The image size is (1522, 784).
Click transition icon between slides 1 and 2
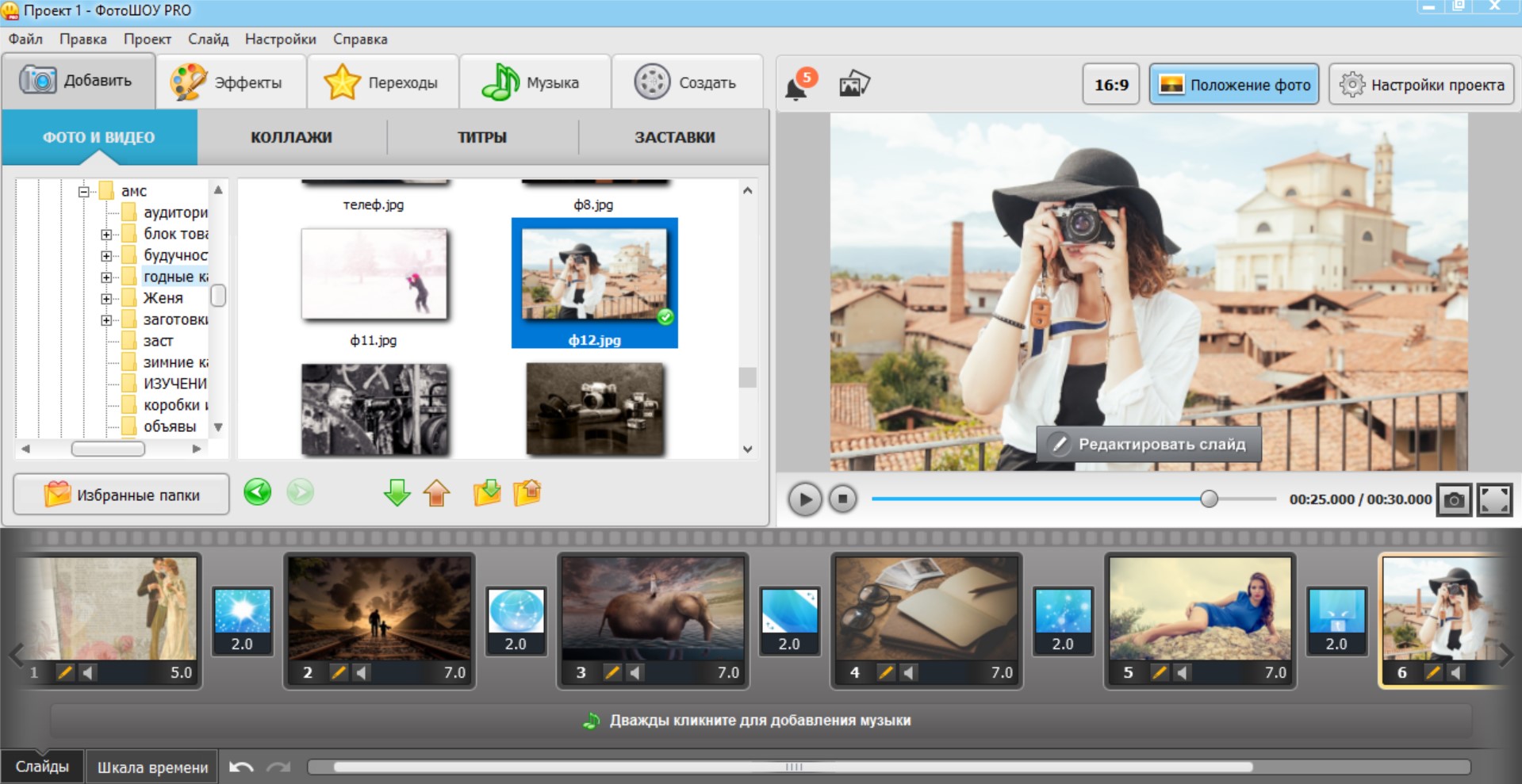(x=242, y=621)
